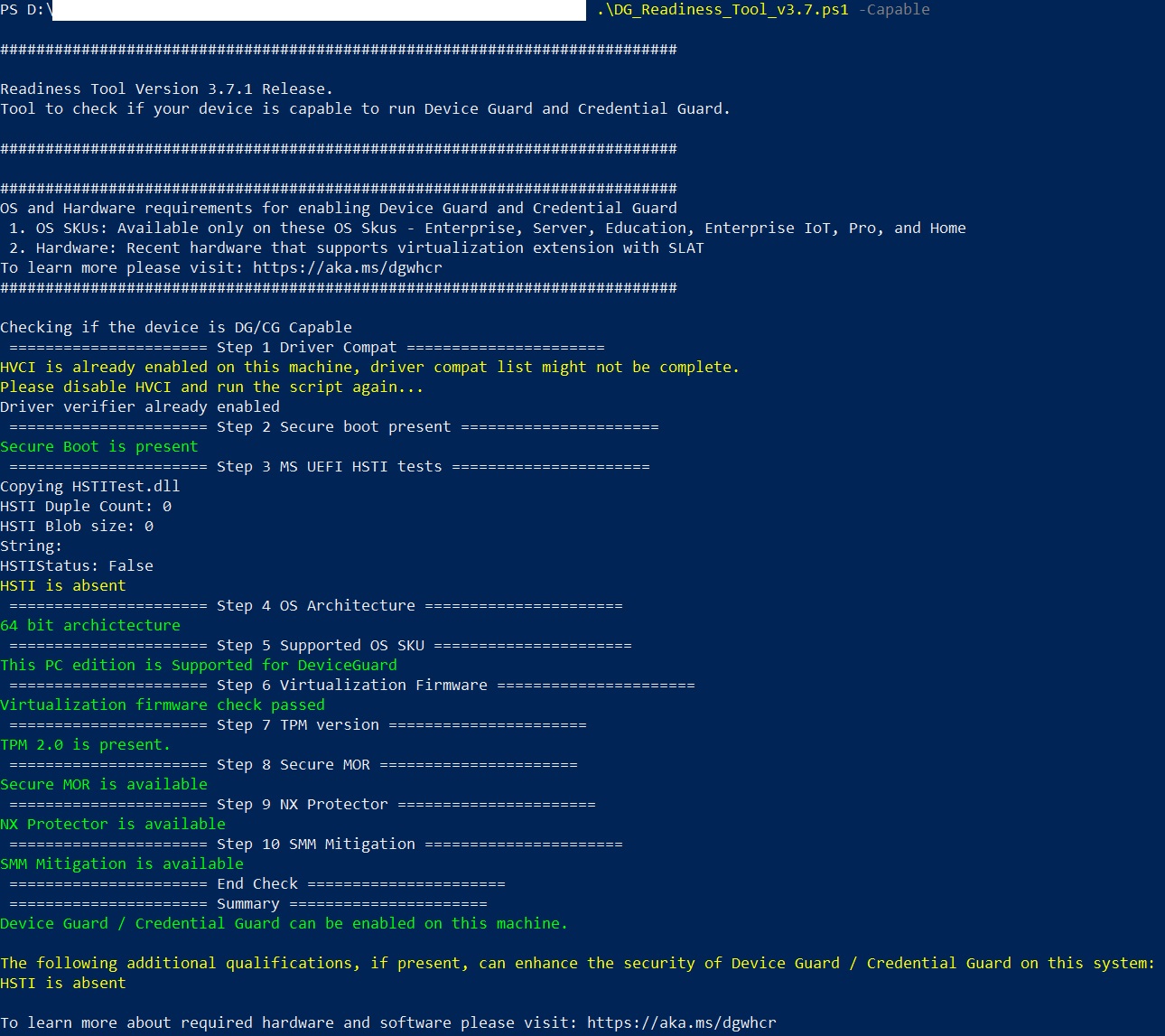Click 'TPM 2.0 is present.' result

(86, 744)
